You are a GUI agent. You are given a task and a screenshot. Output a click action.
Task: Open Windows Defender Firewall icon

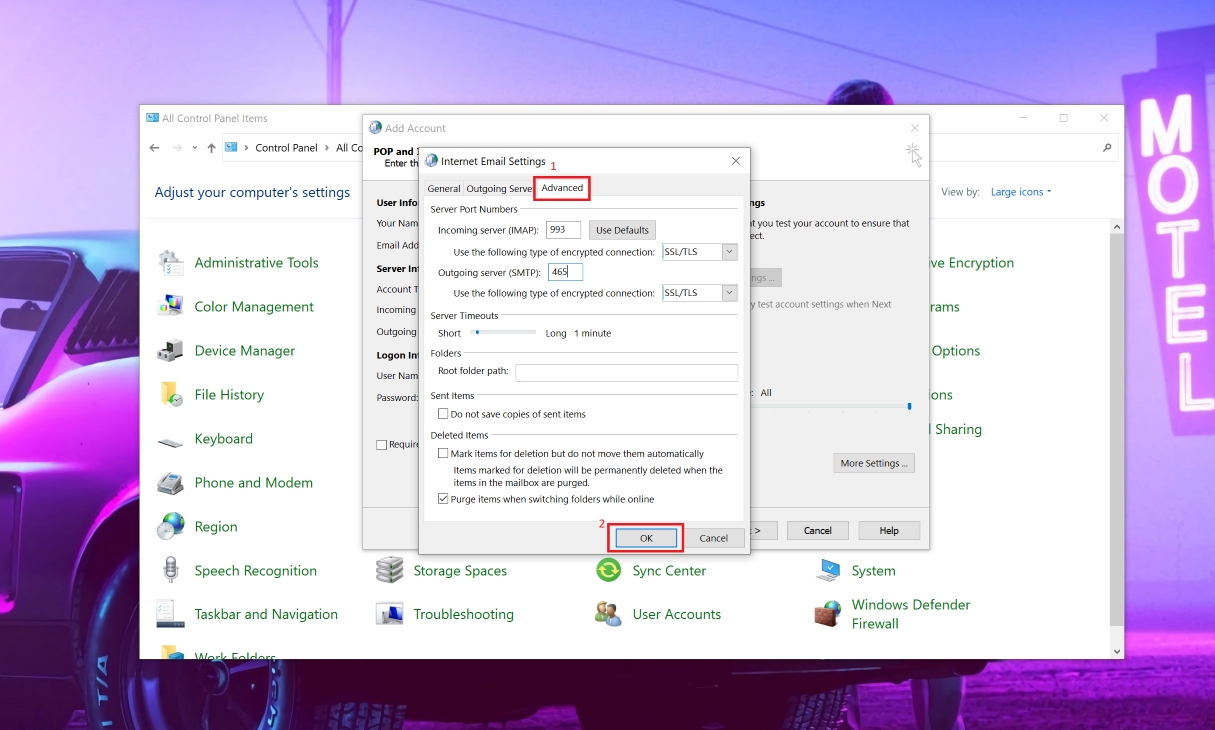point(828,615)
